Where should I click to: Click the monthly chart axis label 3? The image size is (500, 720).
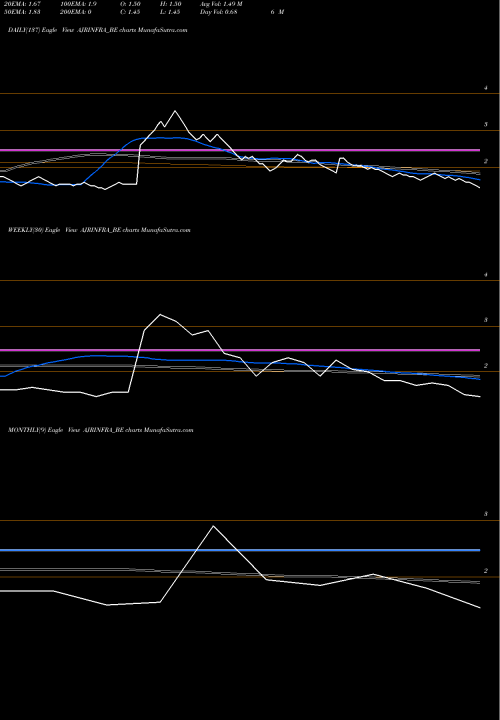(486, 514)
